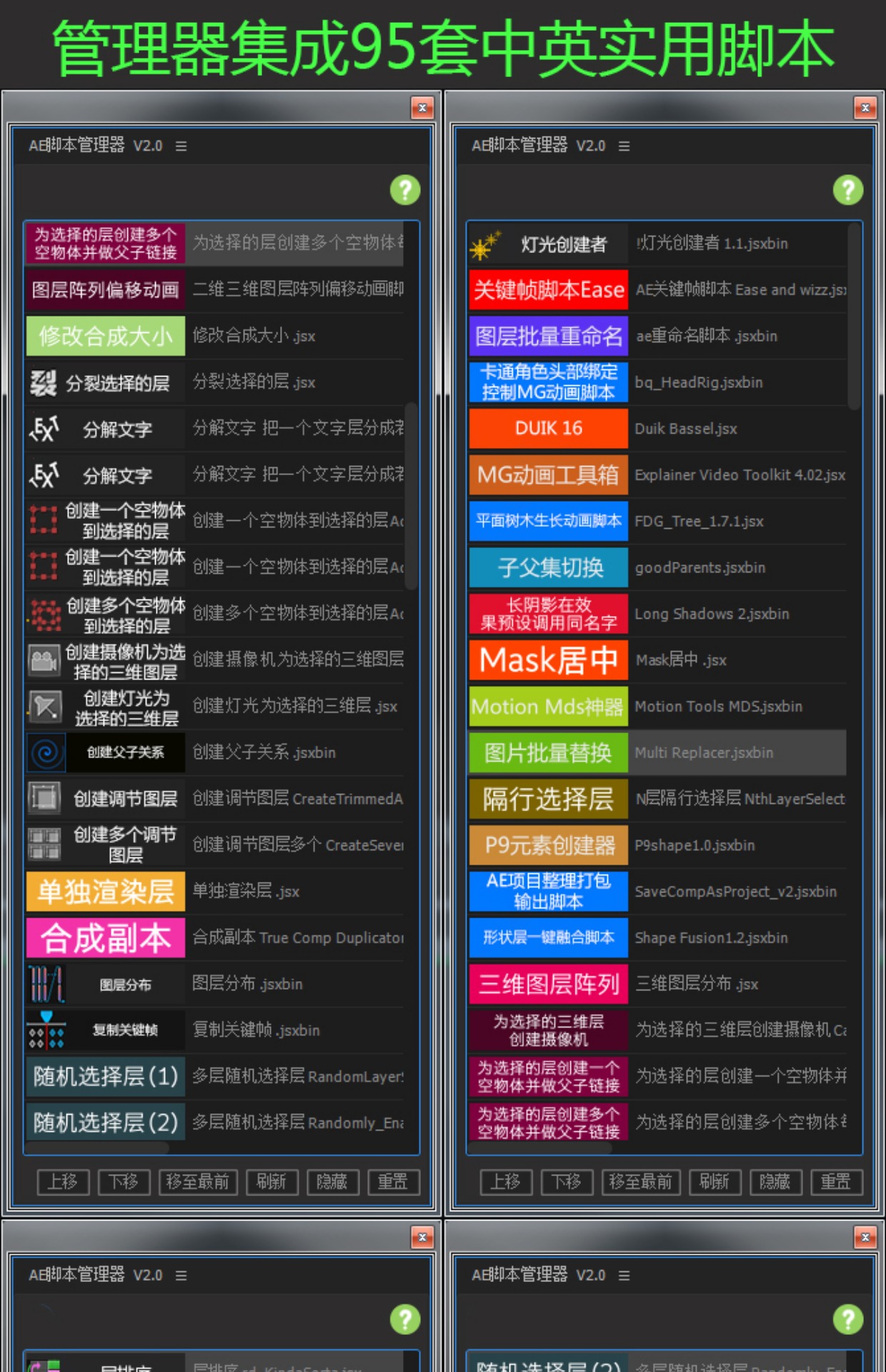
Task: Run the AE项目整理打包输出脚本 script button
Action: 549,891
